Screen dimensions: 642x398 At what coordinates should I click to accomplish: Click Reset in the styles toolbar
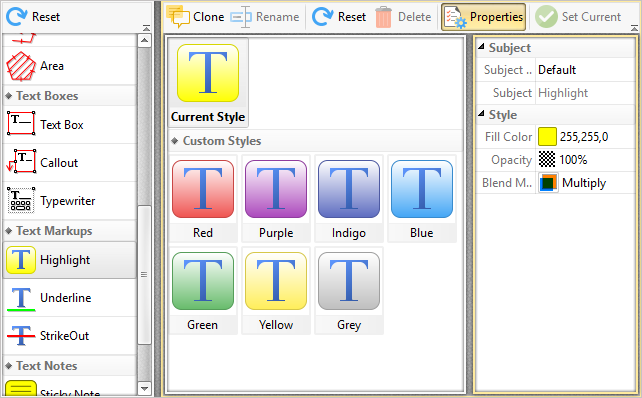(339, 17)
